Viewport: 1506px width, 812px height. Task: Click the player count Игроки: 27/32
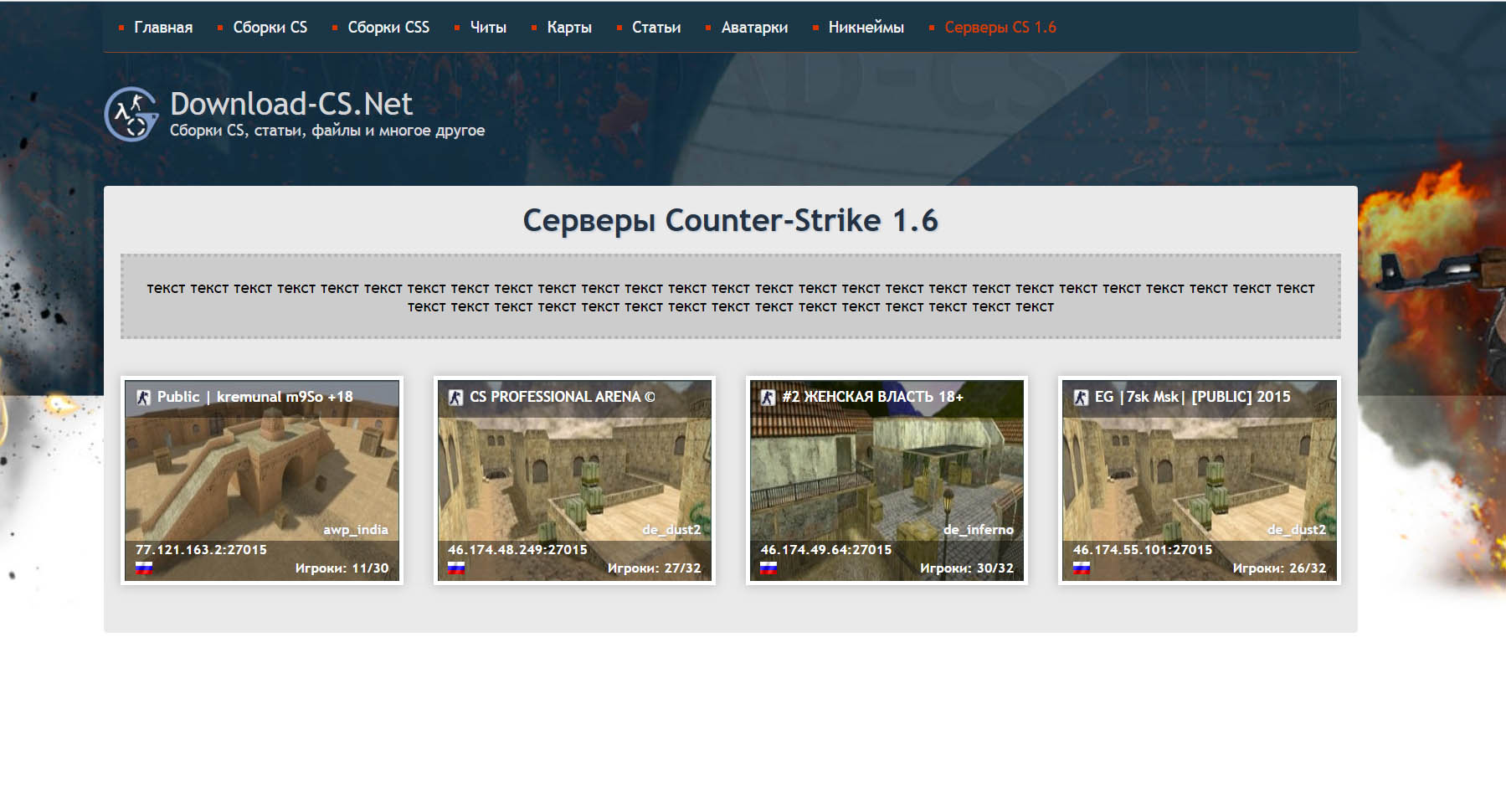coord(654,568)
